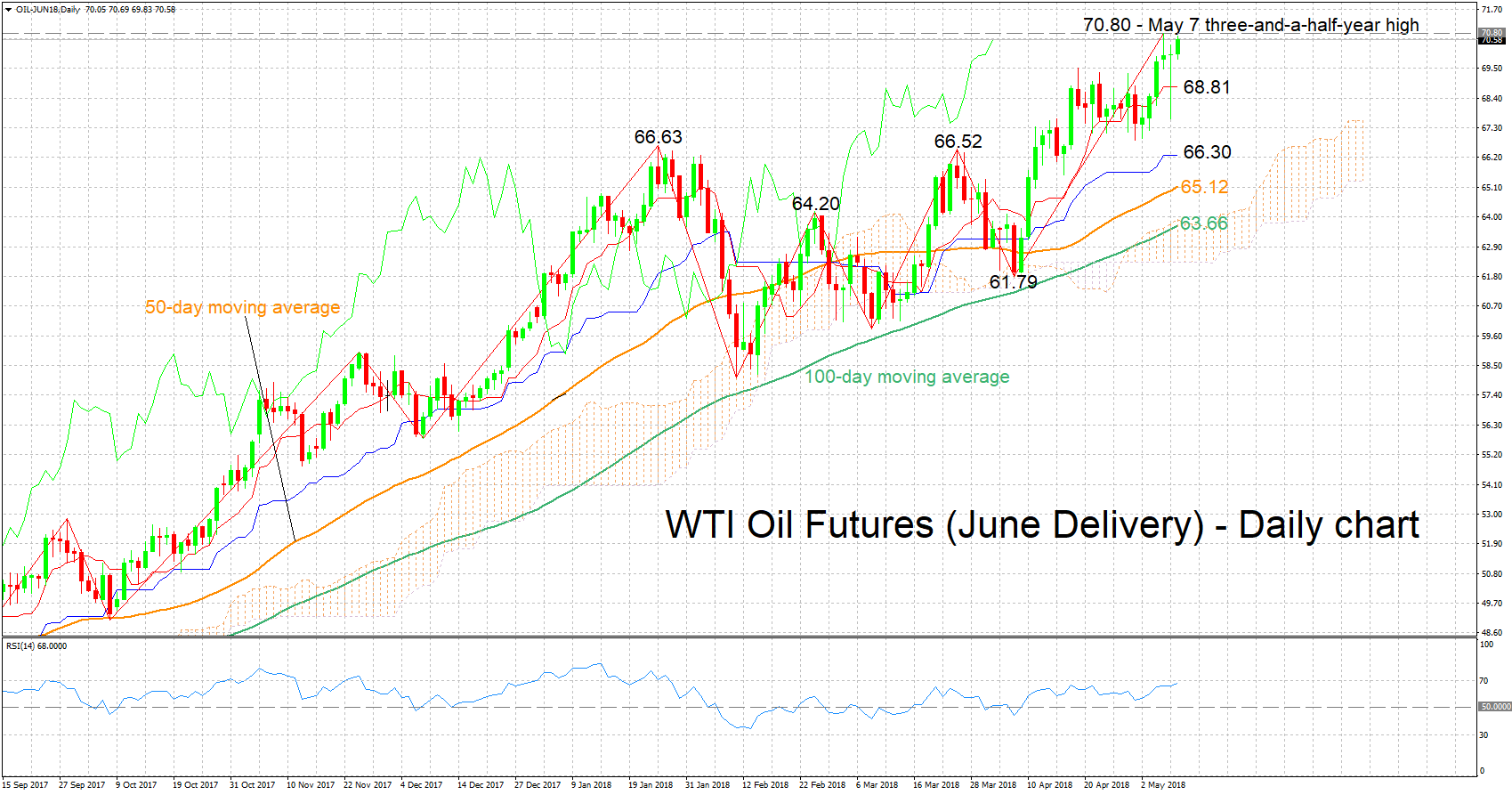Click the orange 65.12 moving average value
The width and height of the screenshot is (1512, 795).
point(1203,187)
